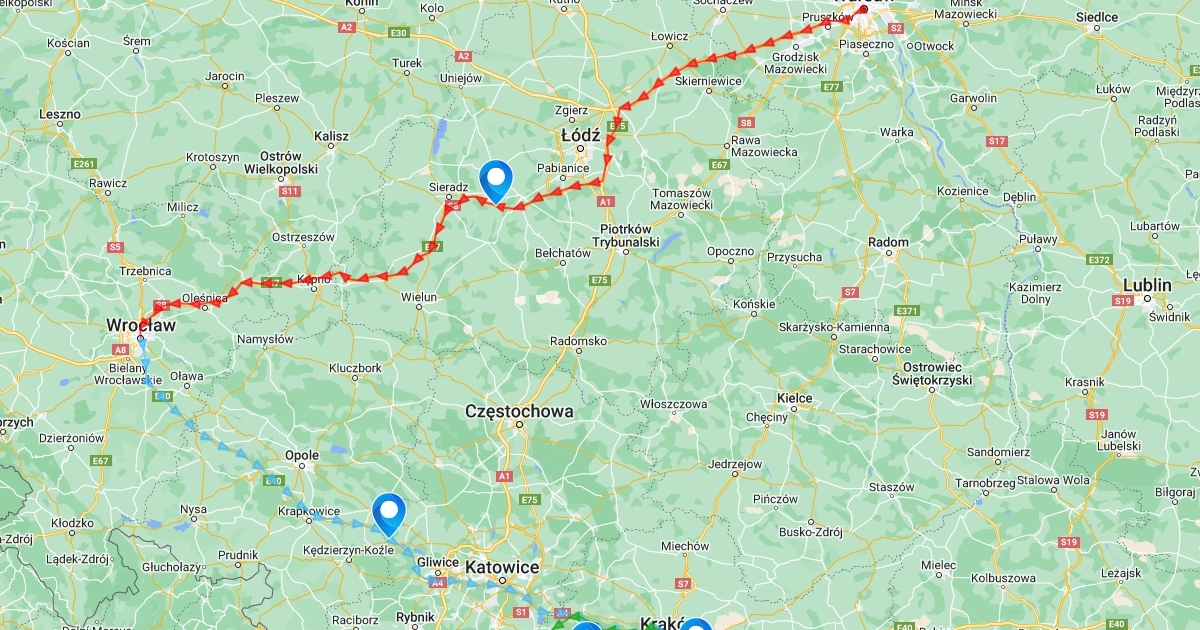
Task: Click the Katowice city label
Action: pos(503,567)
